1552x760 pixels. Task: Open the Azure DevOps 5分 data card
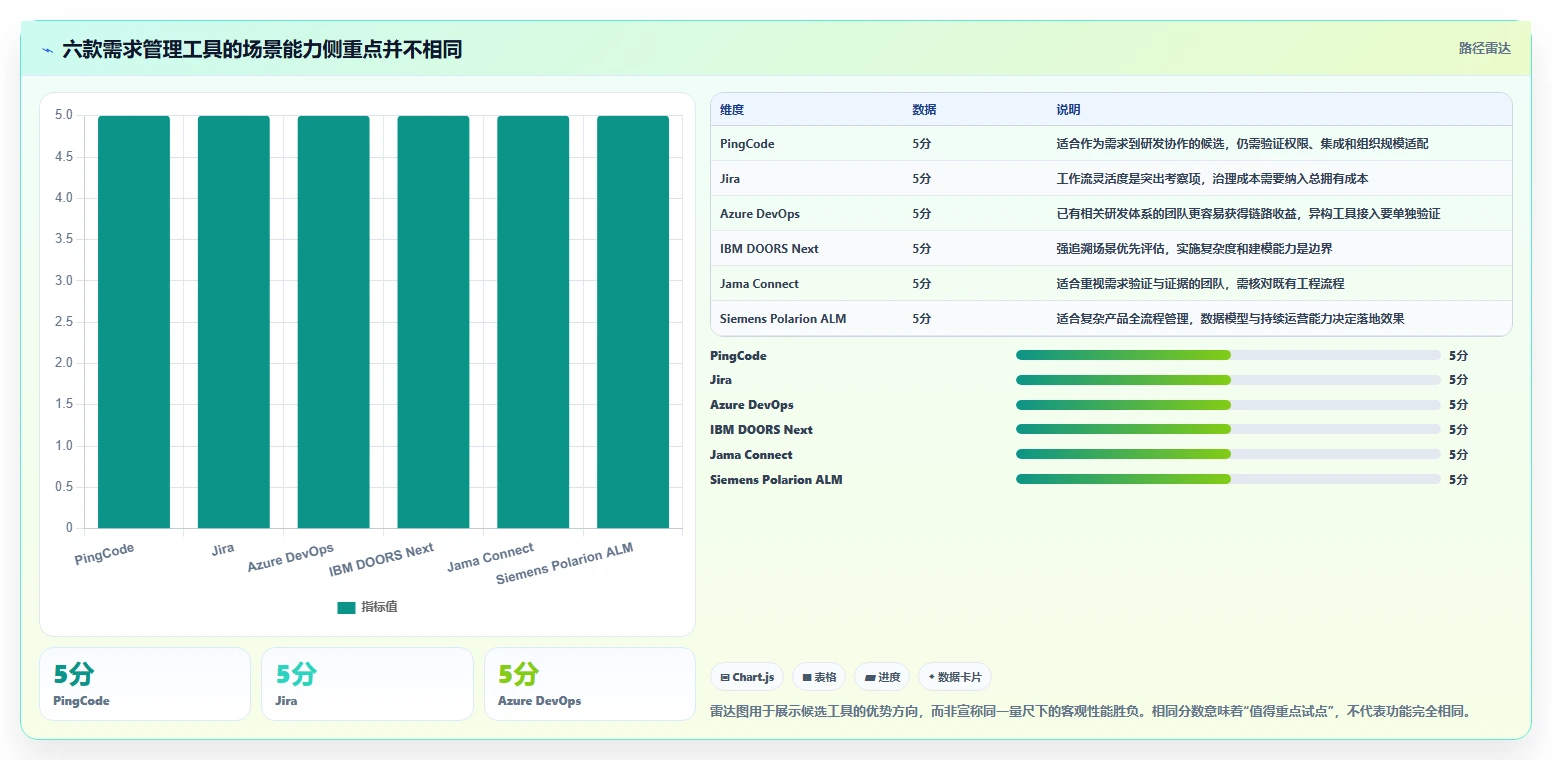coord(589,684)
